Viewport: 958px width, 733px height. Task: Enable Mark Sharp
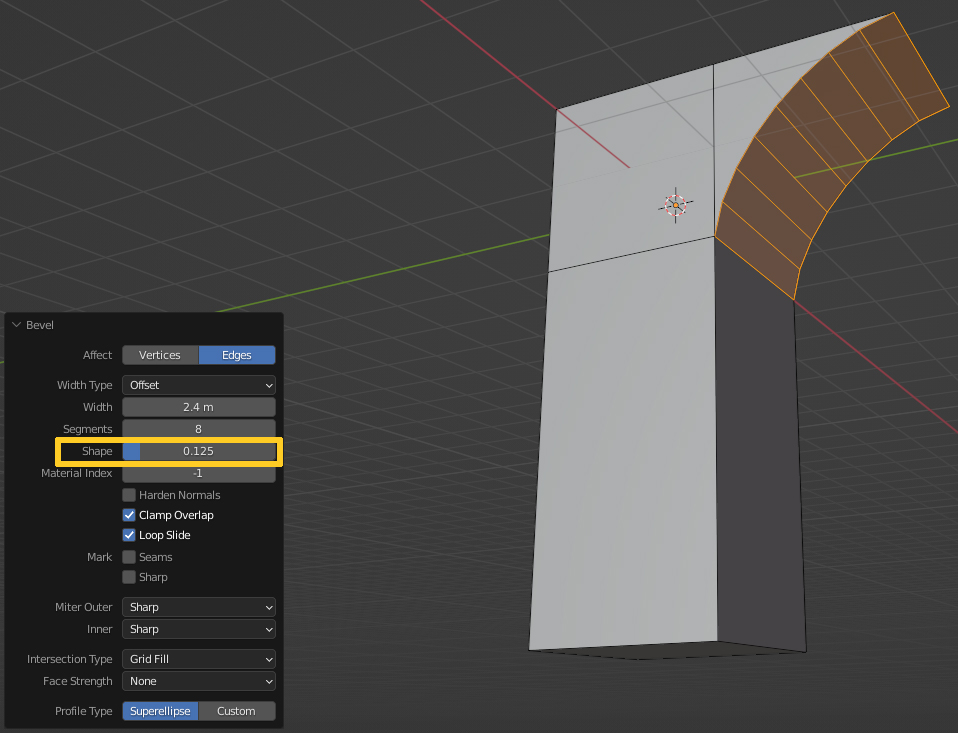click(x=128, y=576)
